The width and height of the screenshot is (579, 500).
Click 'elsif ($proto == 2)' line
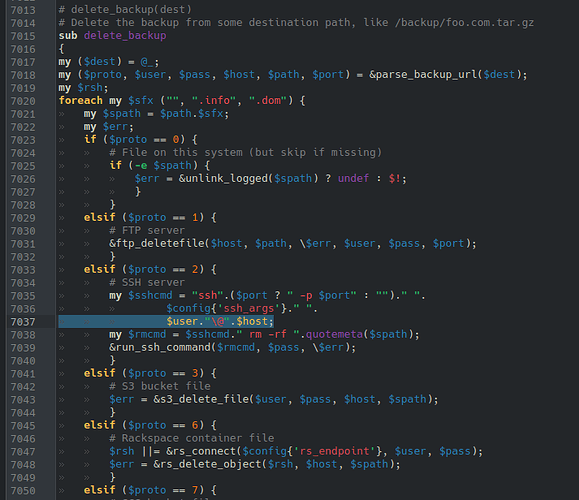pos(150,270)
